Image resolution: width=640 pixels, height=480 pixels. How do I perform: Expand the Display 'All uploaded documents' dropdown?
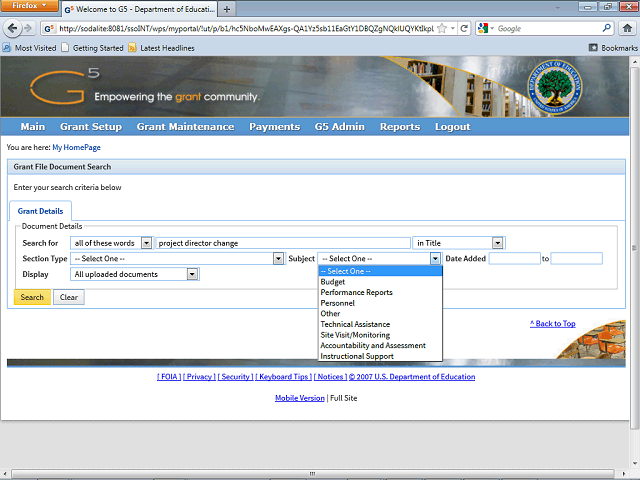coord(192,274)
